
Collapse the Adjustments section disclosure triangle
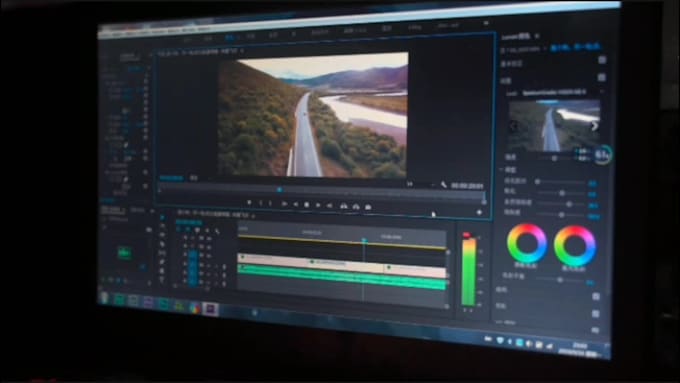pyautogui.click(x=501, y=170)
